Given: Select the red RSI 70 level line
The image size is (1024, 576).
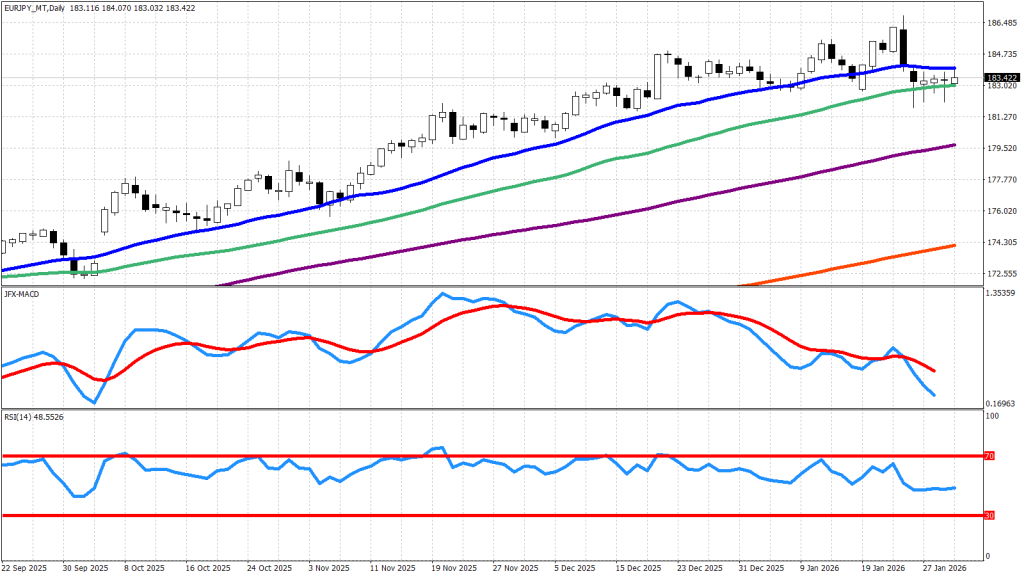Looking at the screenshot, I should [300, 456].
